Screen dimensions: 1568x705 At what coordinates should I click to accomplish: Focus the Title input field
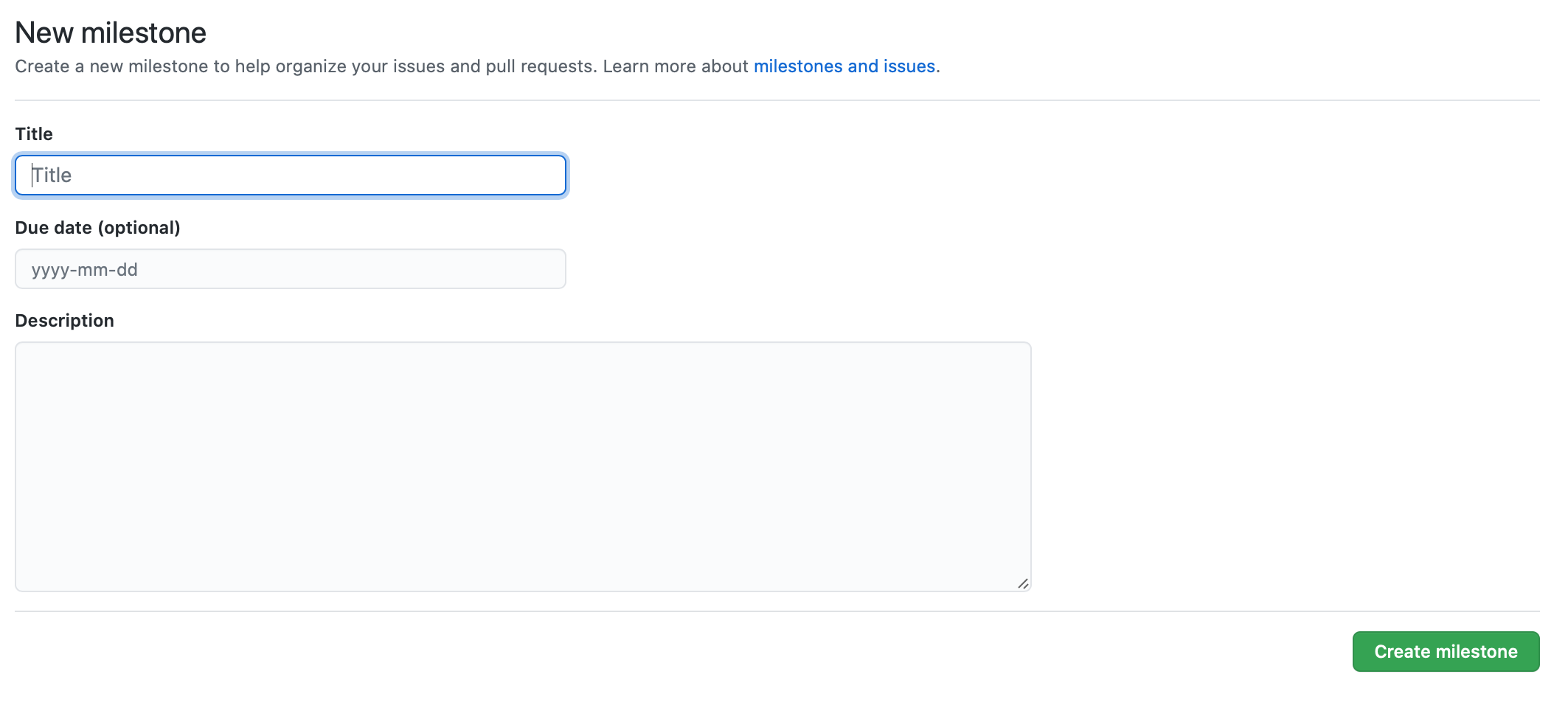(291, 176)
